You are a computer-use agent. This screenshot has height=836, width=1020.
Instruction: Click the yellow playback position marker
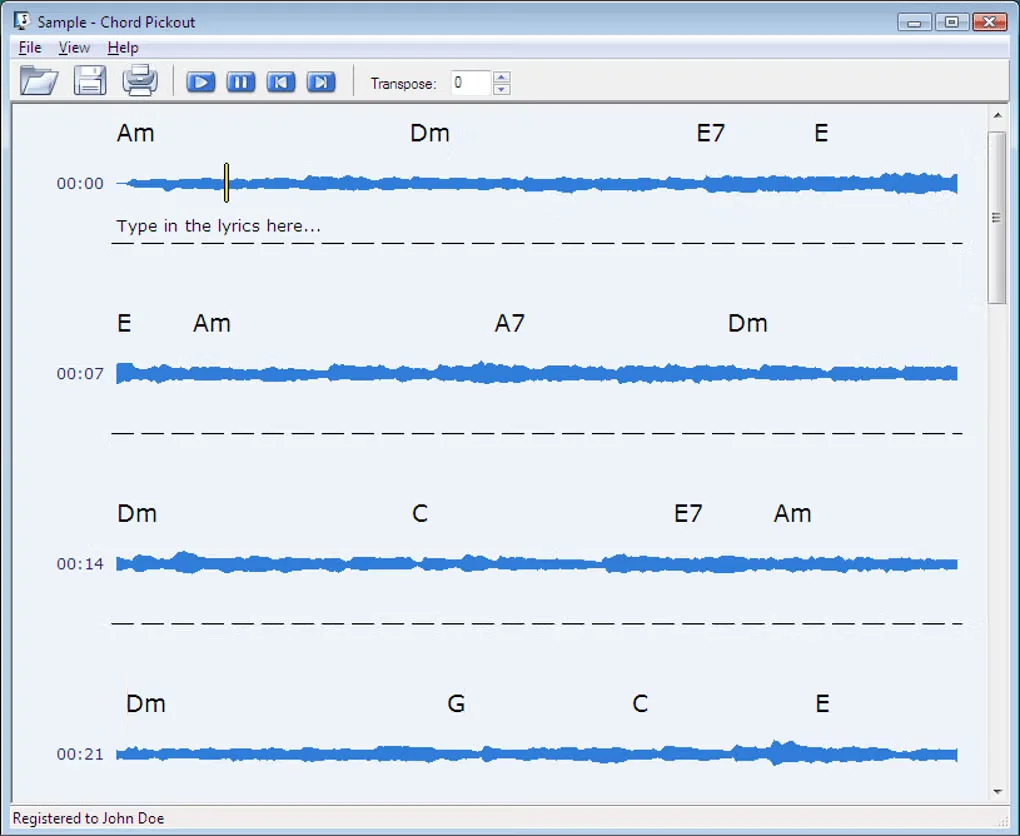pyautogui.click(x=226, y=183)
